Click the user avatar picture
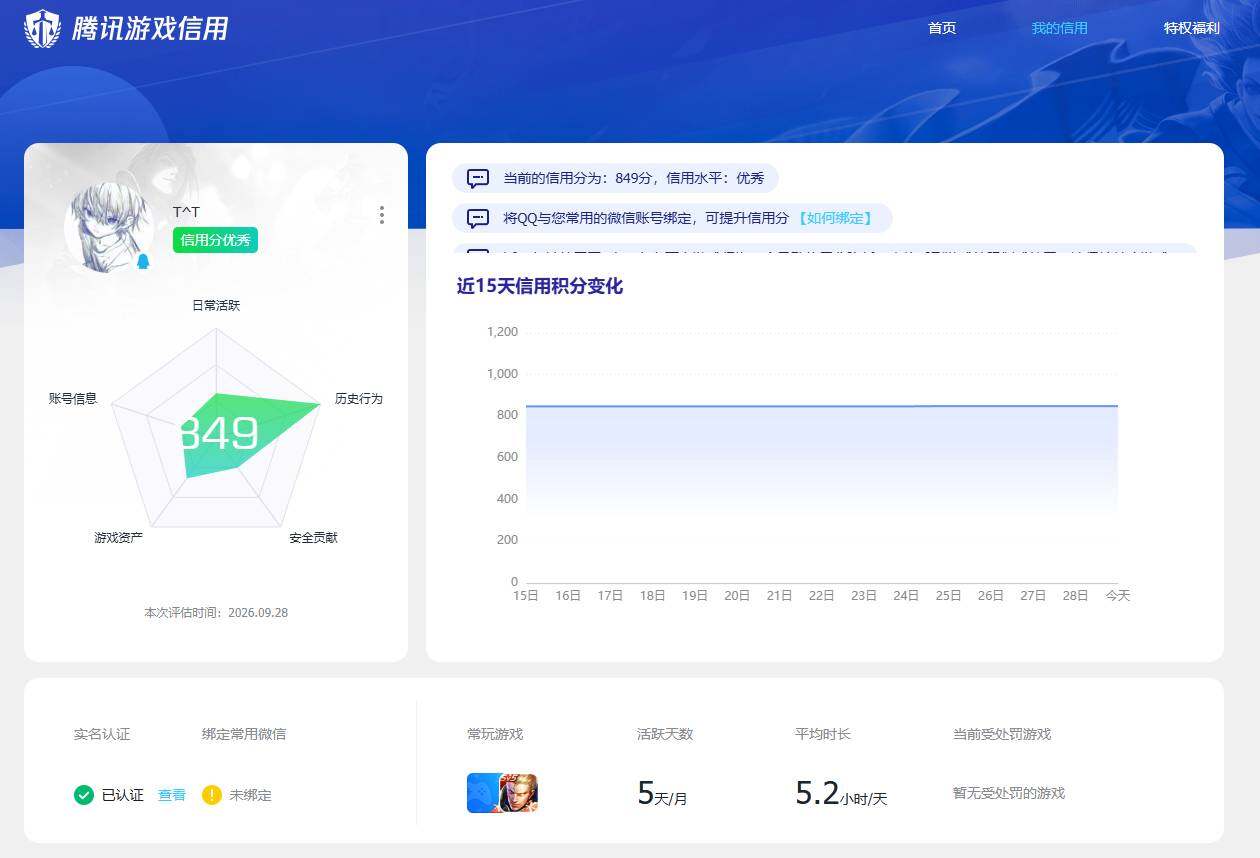1260x858 pixels. click(x=110, y=228)
